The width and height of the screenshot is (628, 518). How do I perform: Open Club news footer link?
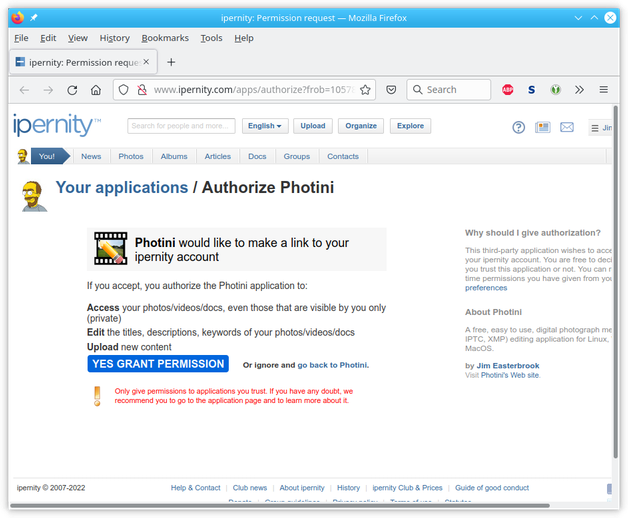click(x=250, y=488)
